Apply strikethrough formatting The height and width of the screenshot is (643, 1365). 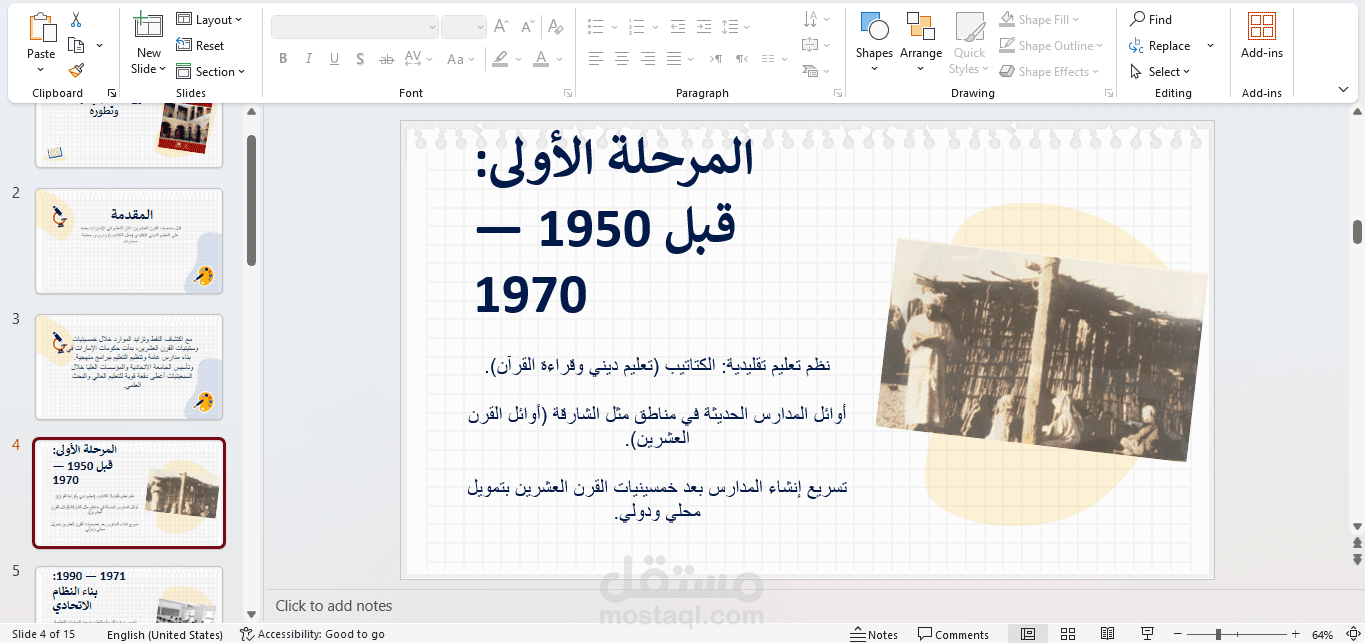pos(387,59)
